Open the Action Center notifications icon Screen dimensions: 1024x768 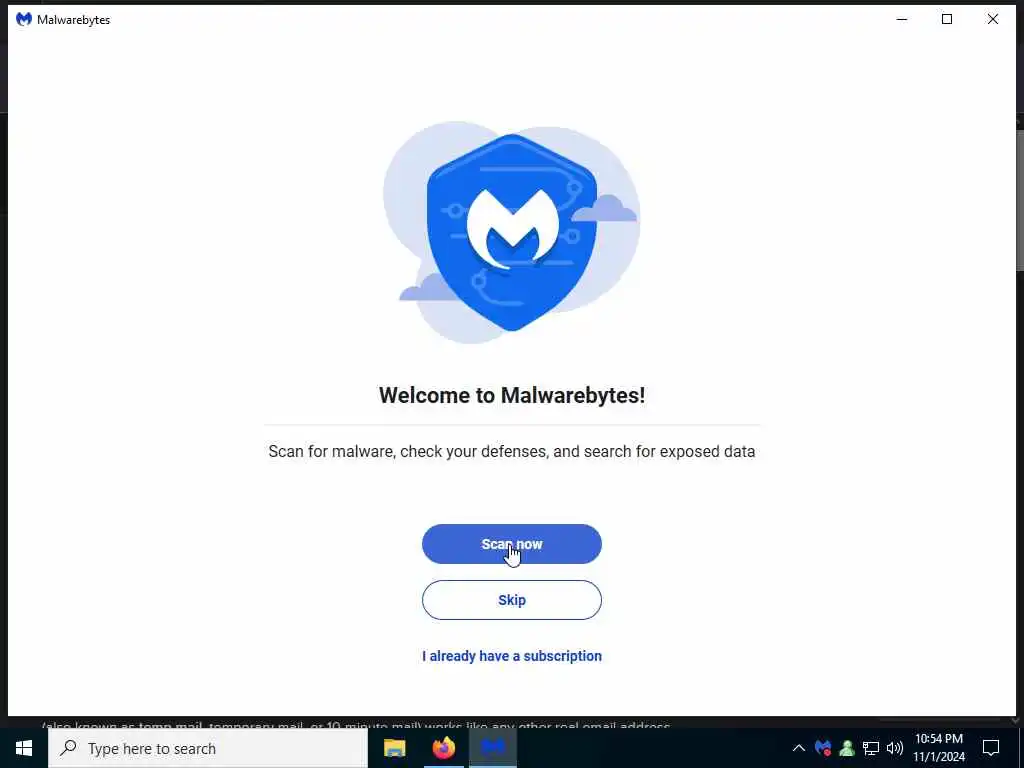[x=991, y=748]
